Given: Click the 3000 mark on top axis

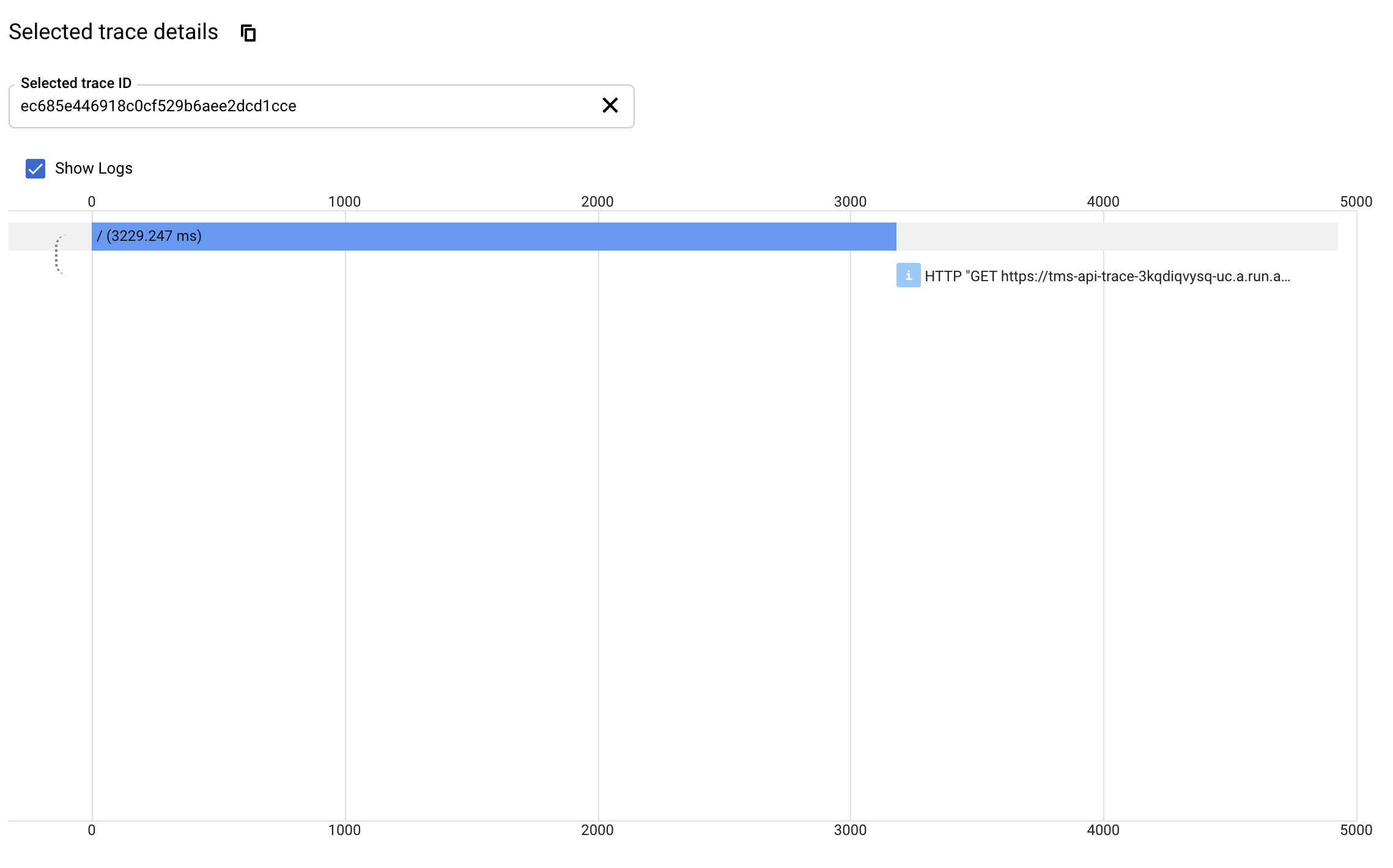Looking at the screenshot, I should 850,202.
